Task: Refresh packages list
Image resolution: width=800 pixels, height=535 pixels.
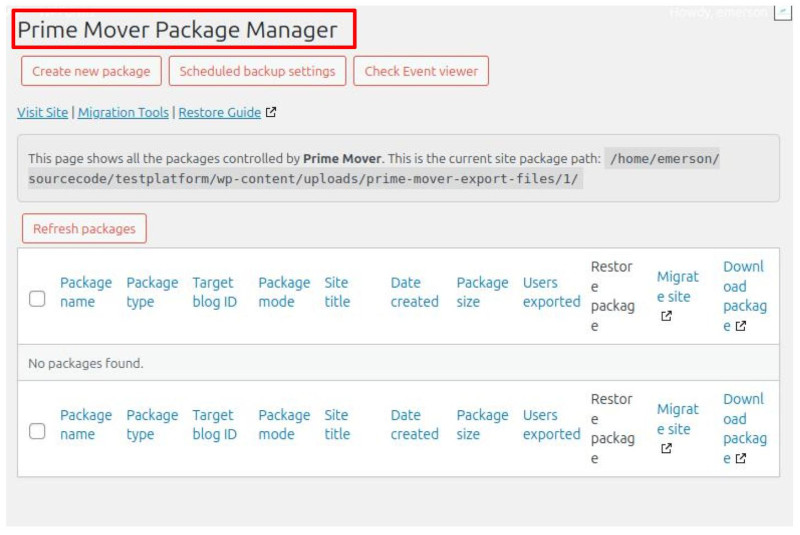Action: [84, 228]
